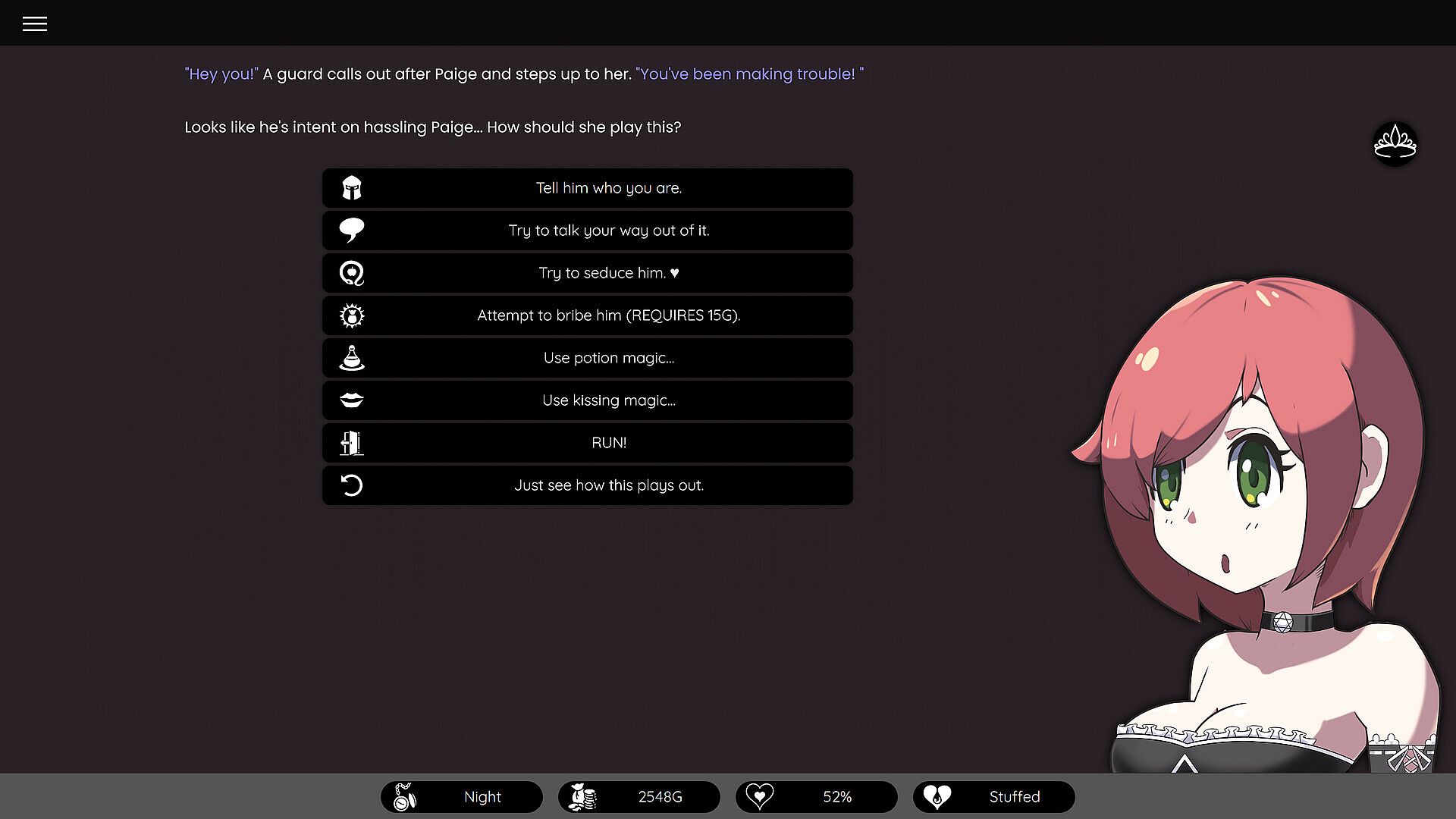Image resolution: width=1456 pixels, height=819 pixels.
Task: Click the Night time status indicator
Action: (x=462, y=797)
